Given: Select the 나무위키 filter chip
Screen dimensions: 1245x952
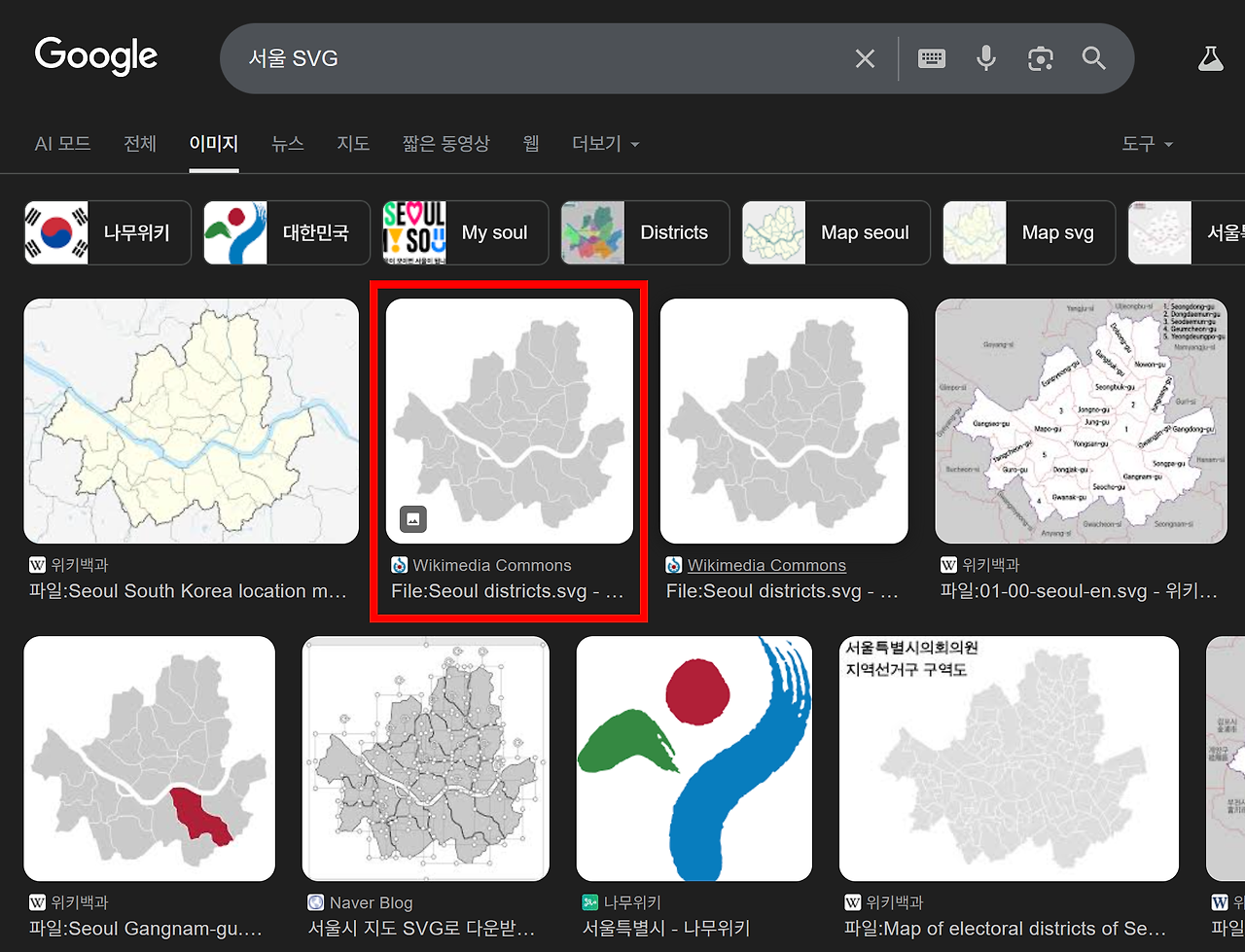Looking at the screenshot, I should tap(108, 232).
